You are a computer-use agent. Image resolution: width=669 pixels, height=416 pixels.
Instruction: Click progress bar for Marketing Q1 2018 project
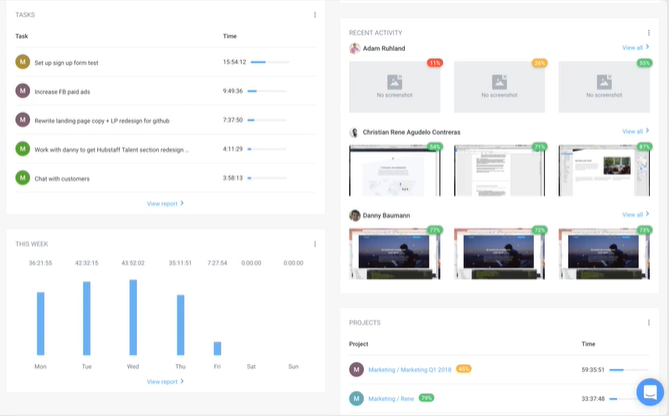[628, 370]
